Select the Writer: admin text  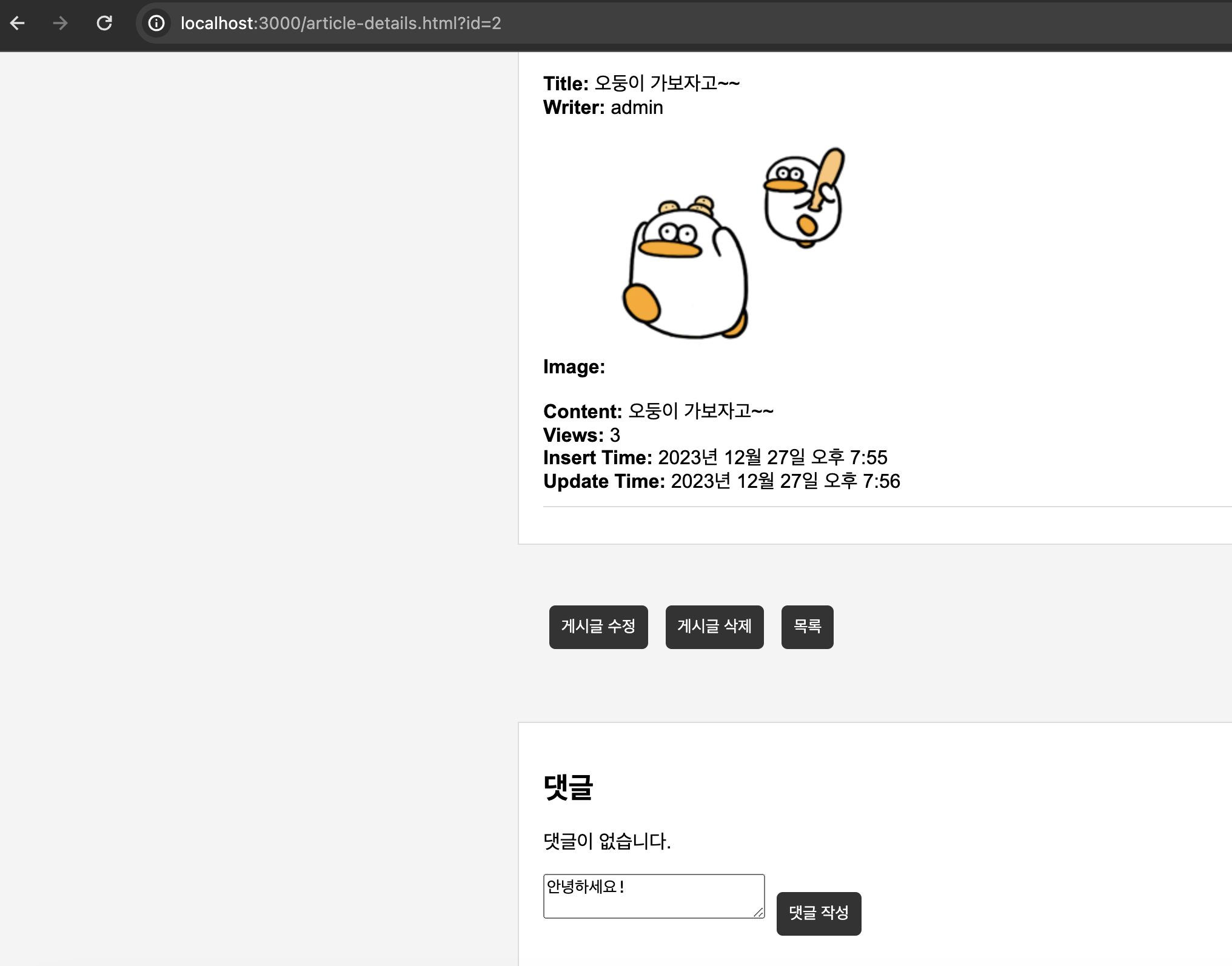[603, 107]
